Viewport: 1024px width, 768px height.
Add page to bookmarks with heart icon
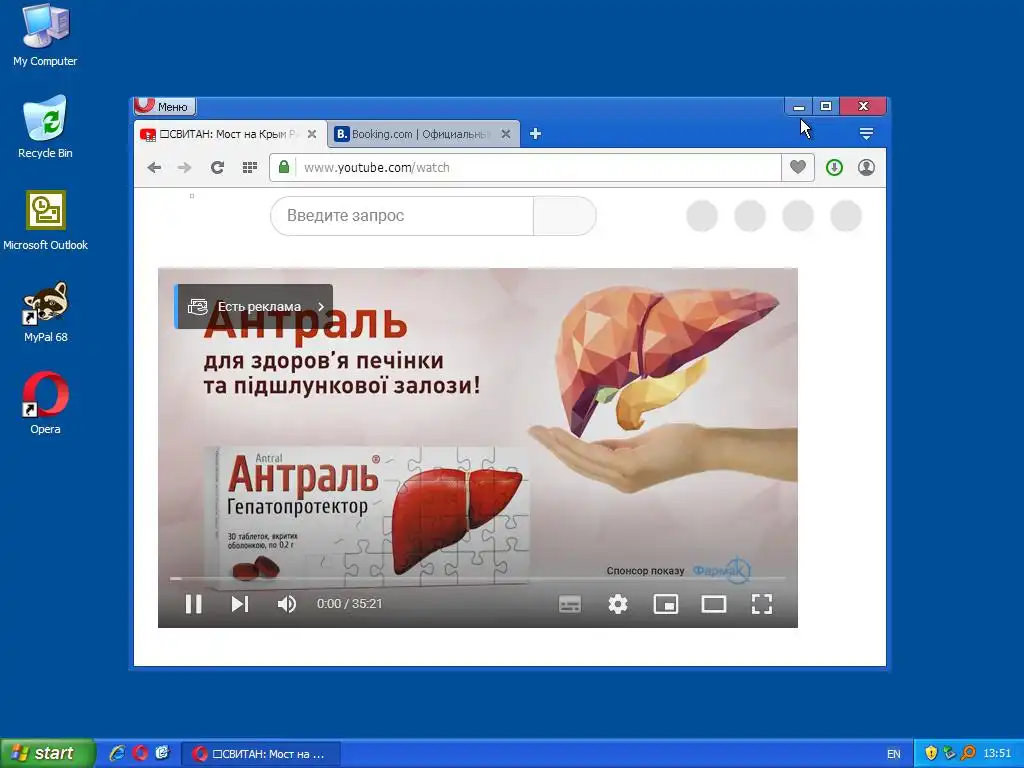[x=797, y=167]
